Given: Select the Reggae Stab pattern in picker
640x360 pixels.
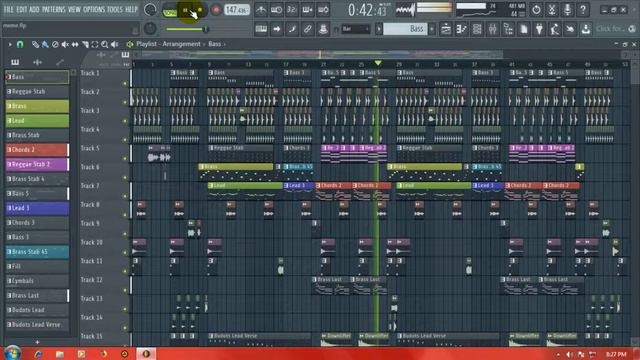Looking at the screenshot, I should [x=37, y=91].
